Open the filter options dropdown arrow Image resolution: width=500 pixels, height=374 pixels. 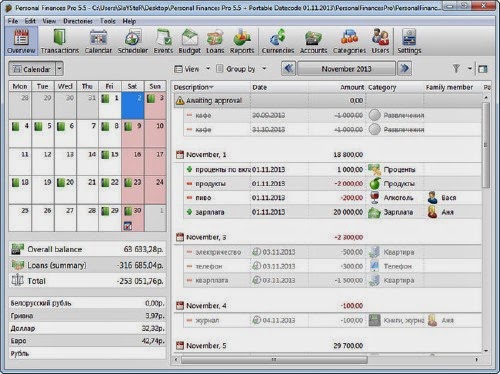469,69
